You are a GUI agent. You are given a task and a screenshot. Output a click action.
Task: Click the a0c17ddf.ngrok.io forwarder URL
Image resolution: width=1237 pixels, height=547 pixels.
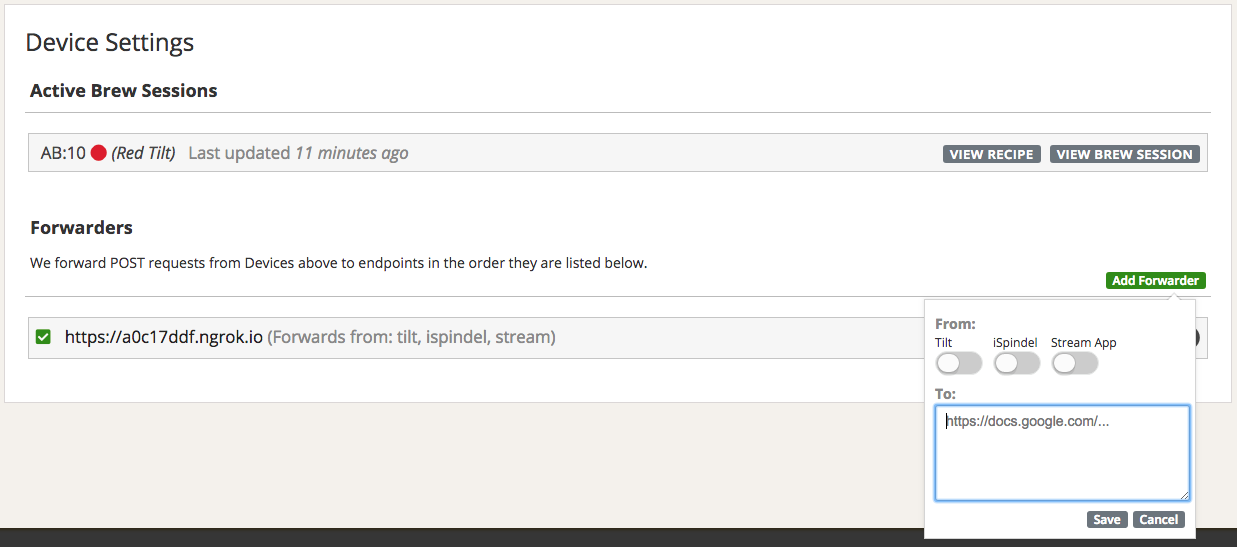(x=164, y=337)
